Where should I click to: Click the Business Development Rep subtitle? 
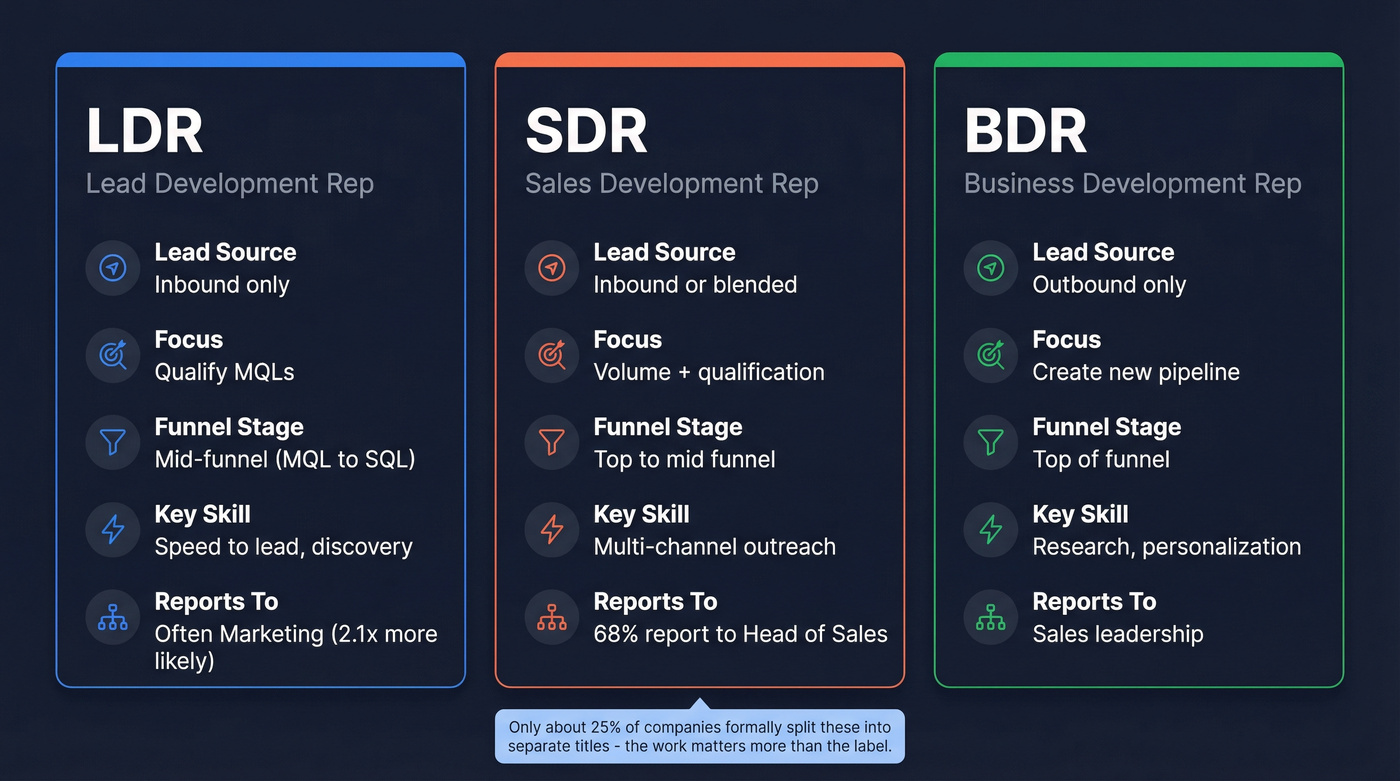click(x=1132, y=183)
